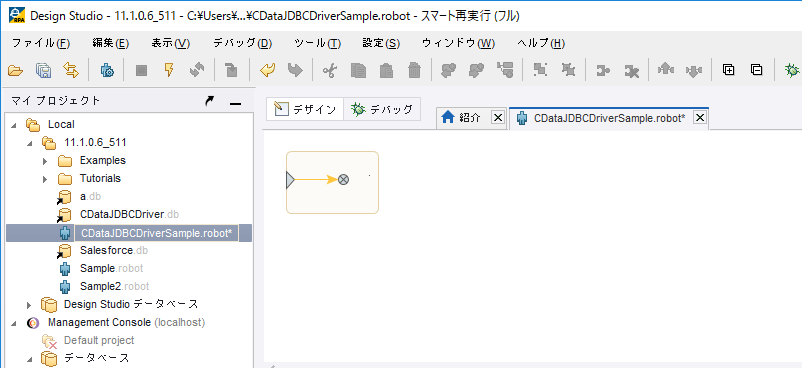
Task: Open the ウィンドウ menu
Action: pyautogui.click(x=458, y=43)
